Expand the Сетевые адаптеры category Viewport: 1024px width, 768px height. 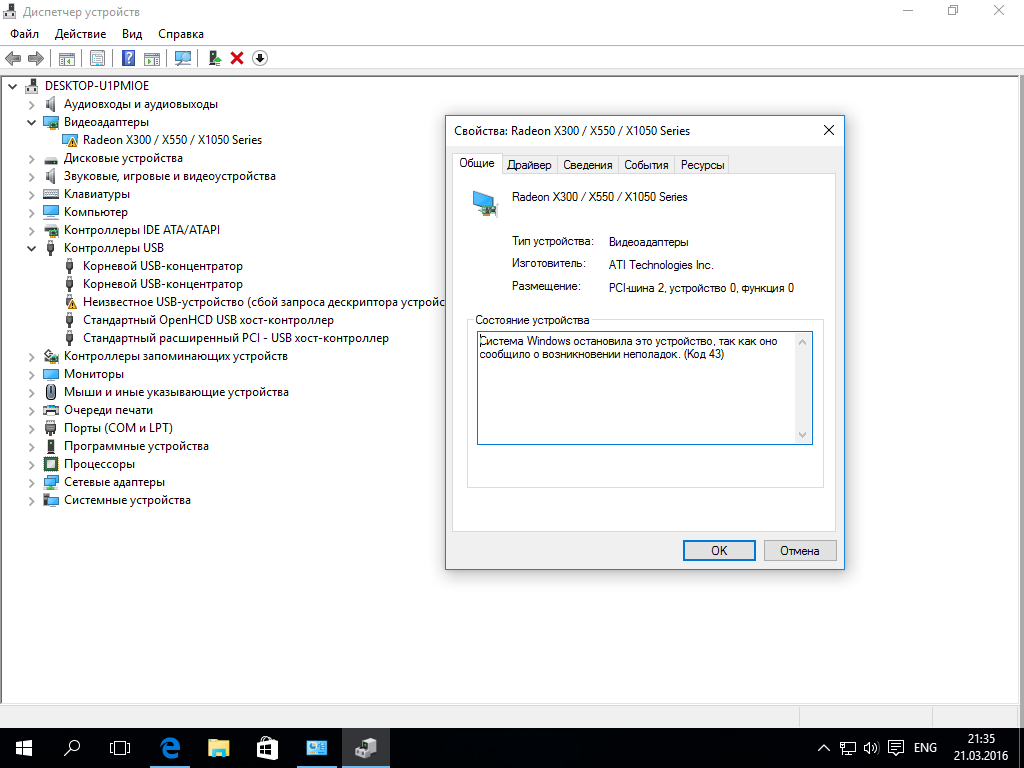tap(31, 483)
